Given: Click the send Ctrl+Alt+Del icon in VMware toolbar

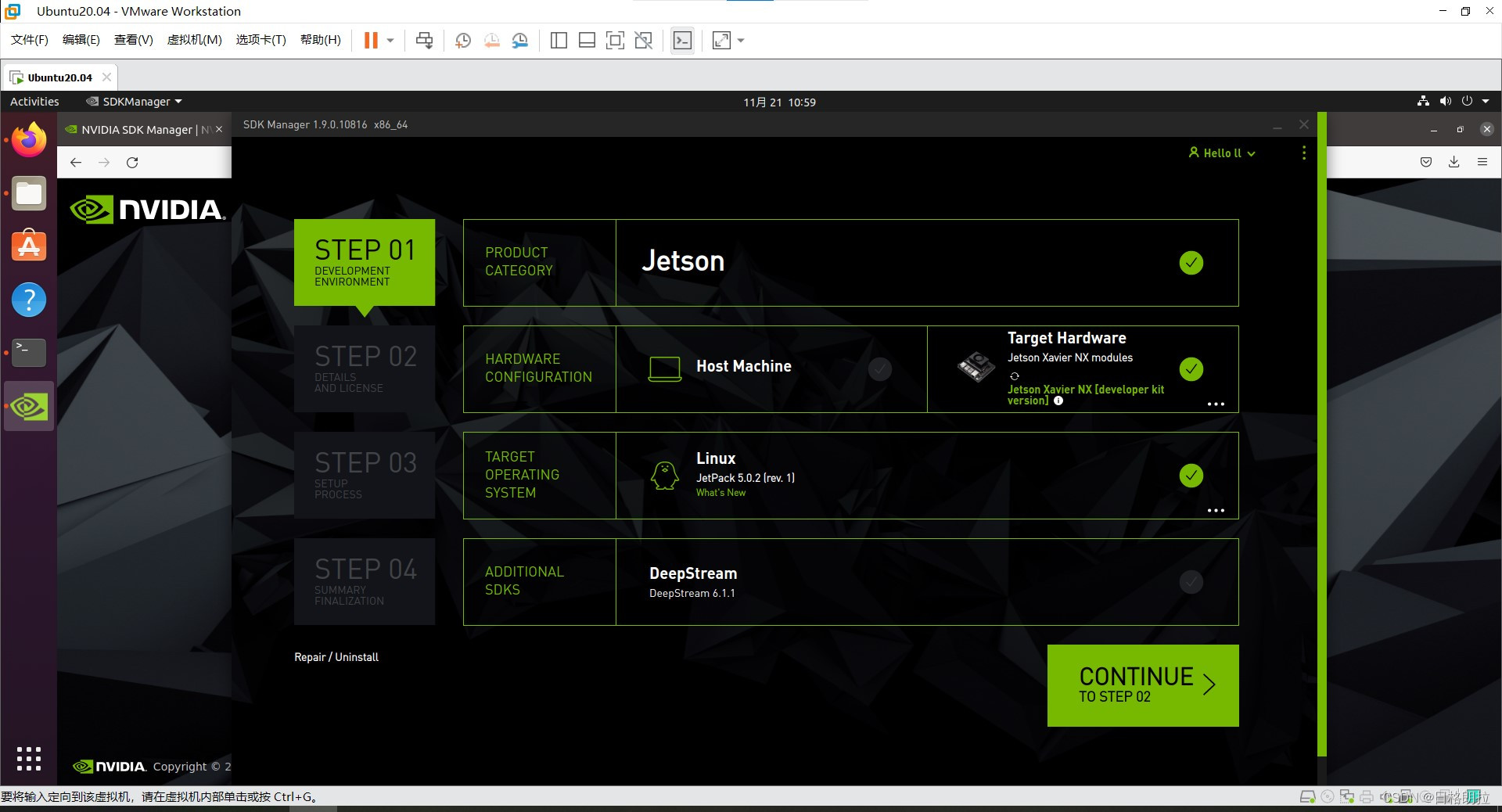Looking at the screenshot, I should coord(425,40).
